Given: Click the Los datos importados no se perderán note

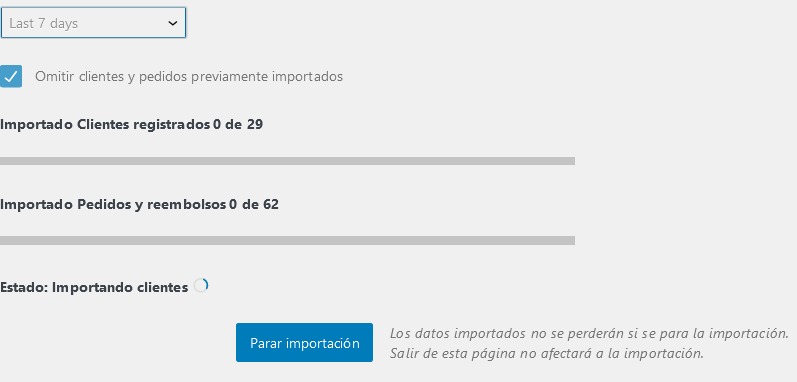Looking at the screenshot, I should pos(589,334).
